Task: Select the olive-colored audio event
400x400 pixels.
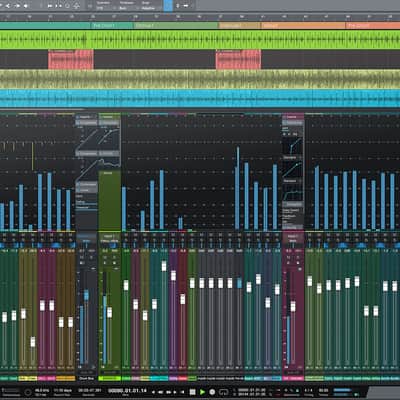Action: coord(200,79)
